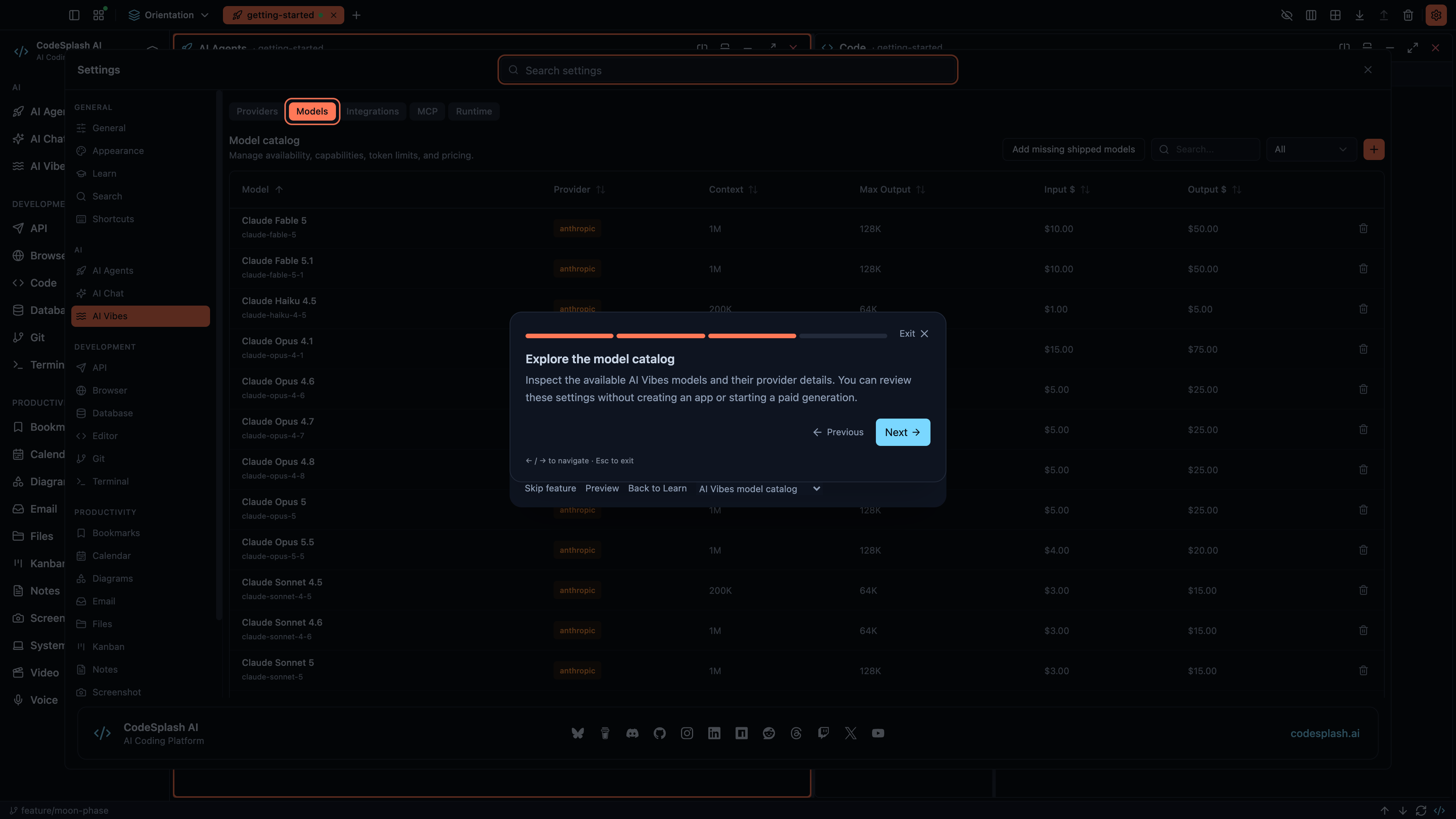Switch to the Integrations tab
The height and width of the screenshot is (819, 1456).
(x=372, y=111)
